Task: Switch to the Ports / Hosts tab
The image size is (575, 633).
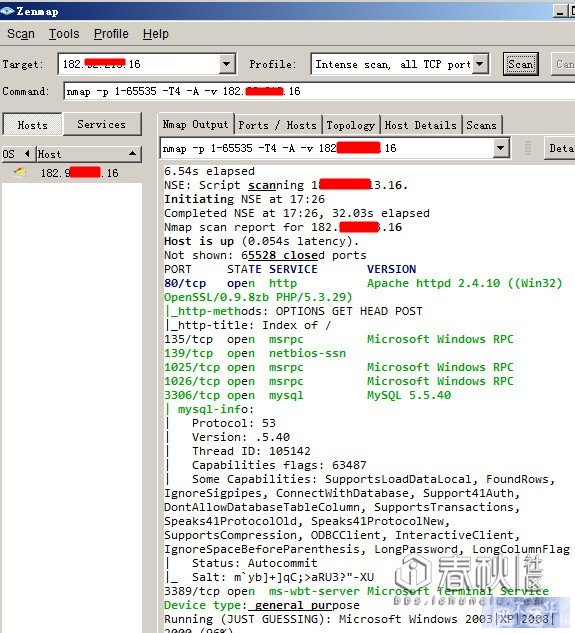Action: [278, 125]
